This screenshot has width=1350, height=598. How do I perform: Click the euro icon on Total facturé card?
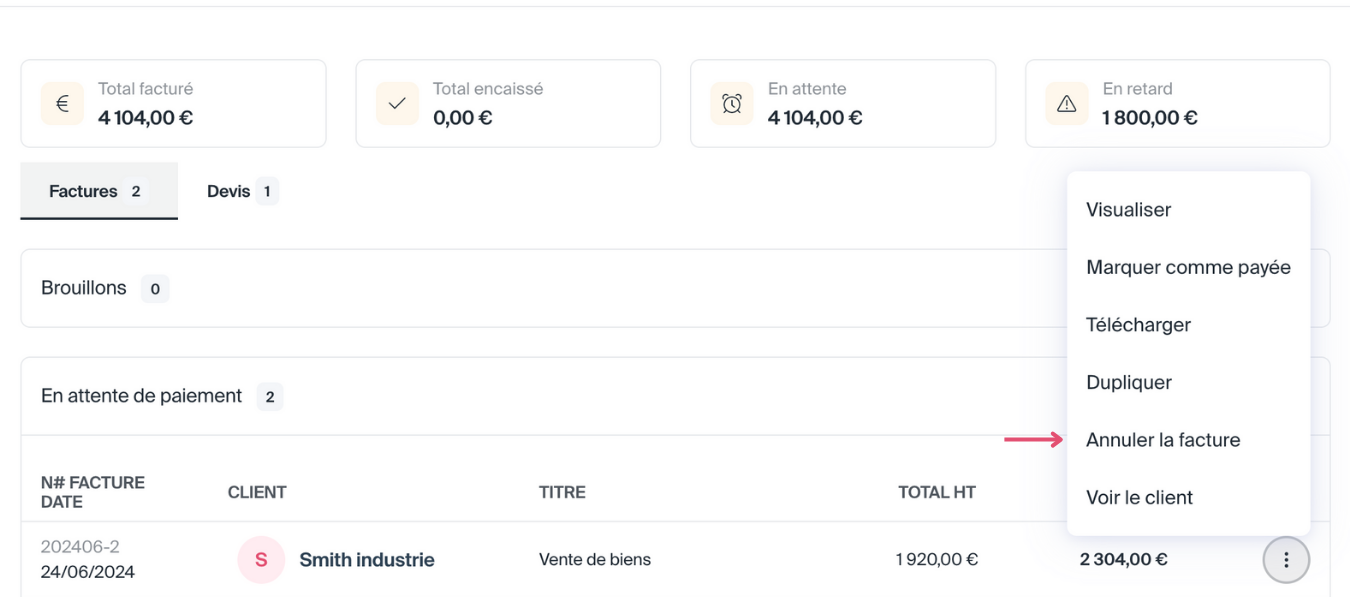pos(62,104)
